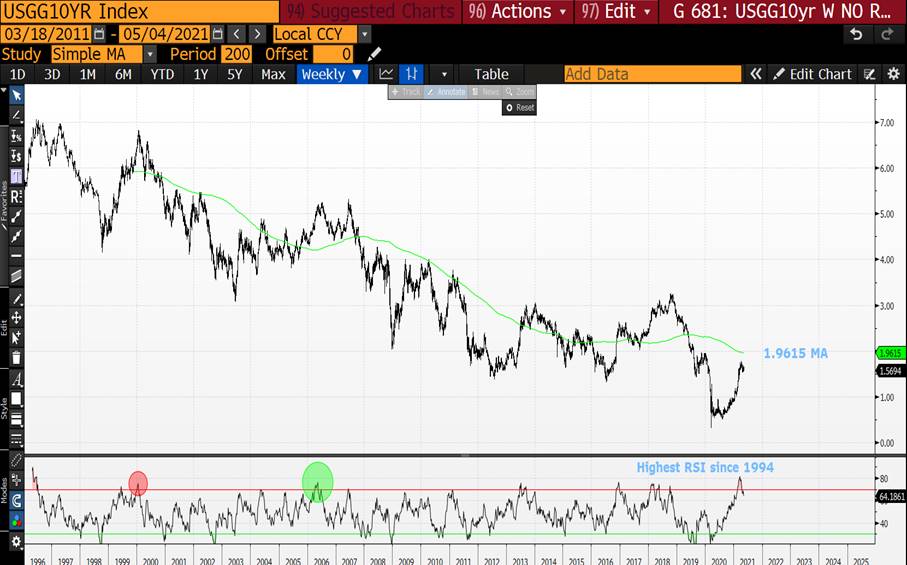The height and width of the screenshot is (565, 907).
Task: Select the three-point line tool
Action: click(x=16, y=236)
